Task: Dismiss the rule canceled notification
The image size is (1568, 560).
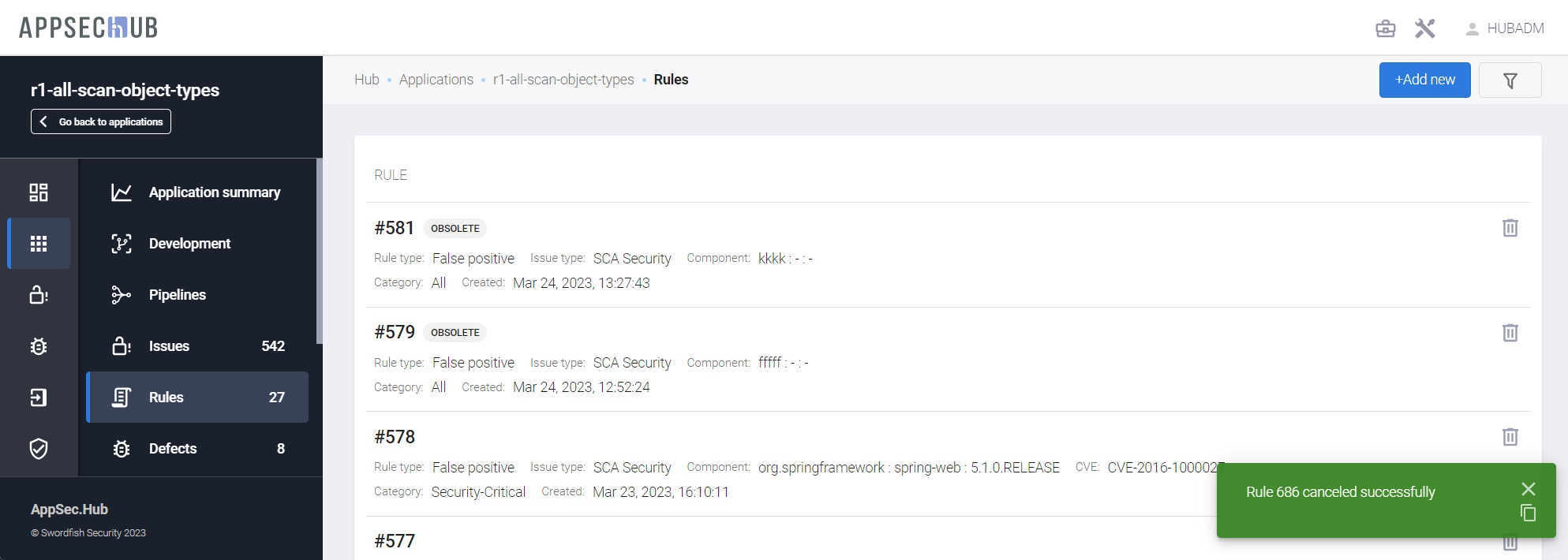Action: [1528, 489]
